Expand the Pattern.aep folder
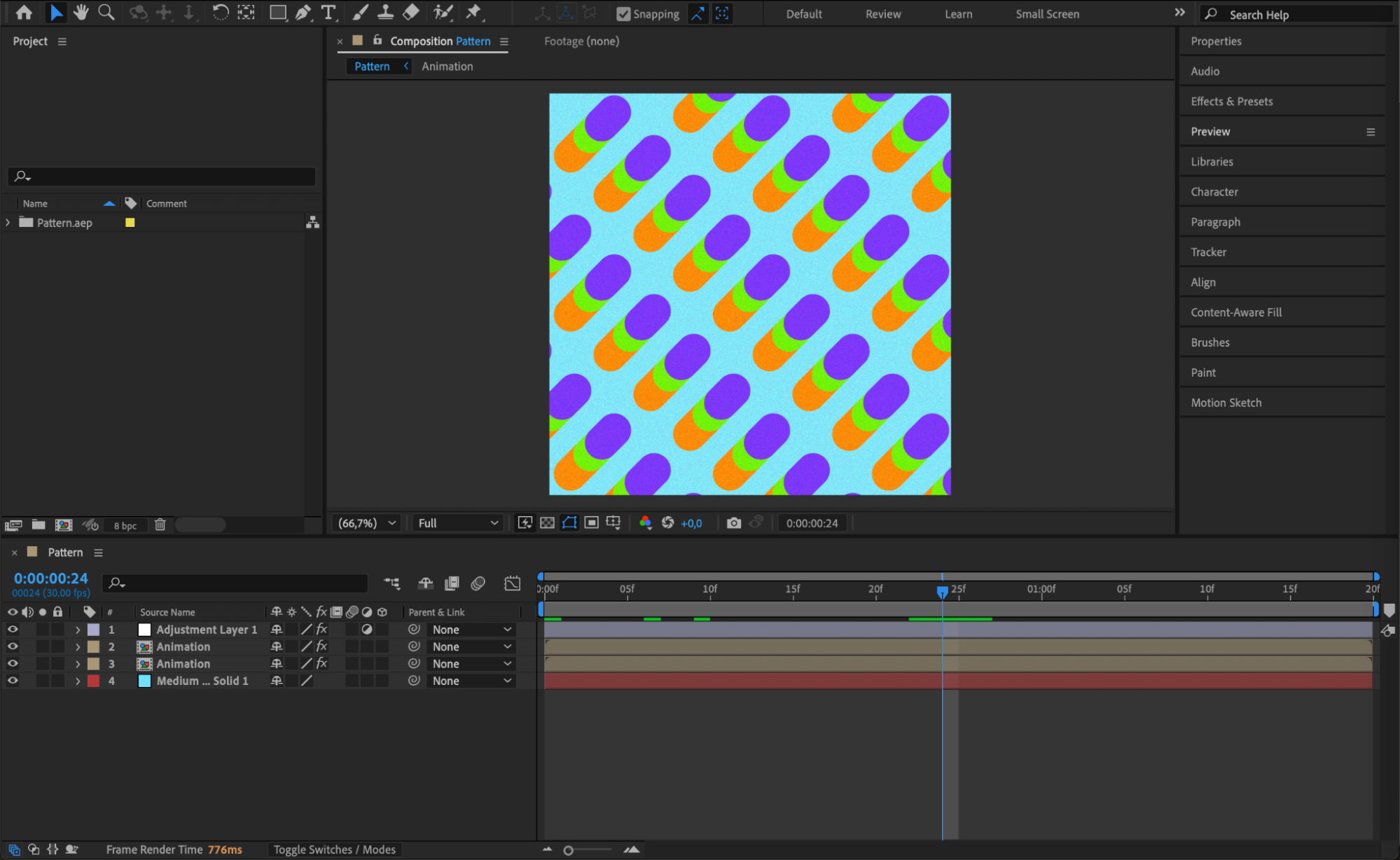 click(x=8, y=223)
